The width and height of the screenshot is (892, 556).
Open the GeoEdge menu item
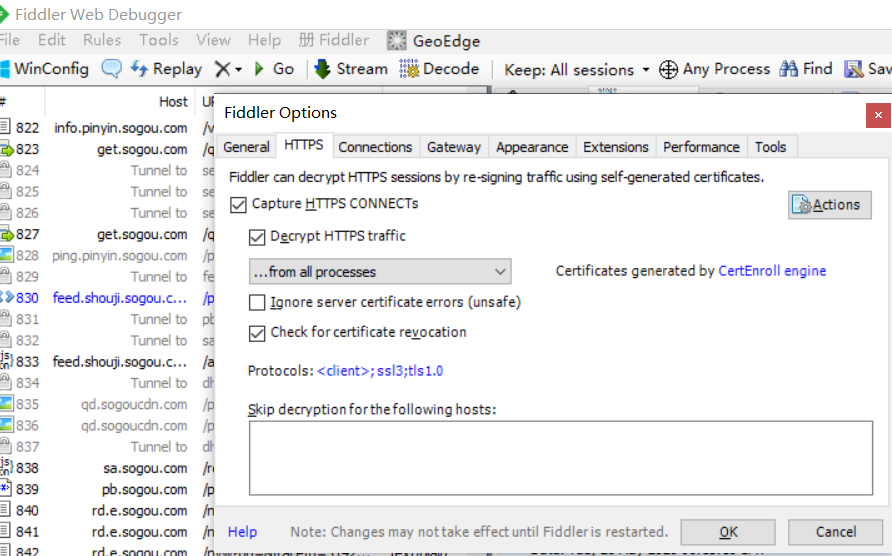pyautogui.click(x=433, y=41)
